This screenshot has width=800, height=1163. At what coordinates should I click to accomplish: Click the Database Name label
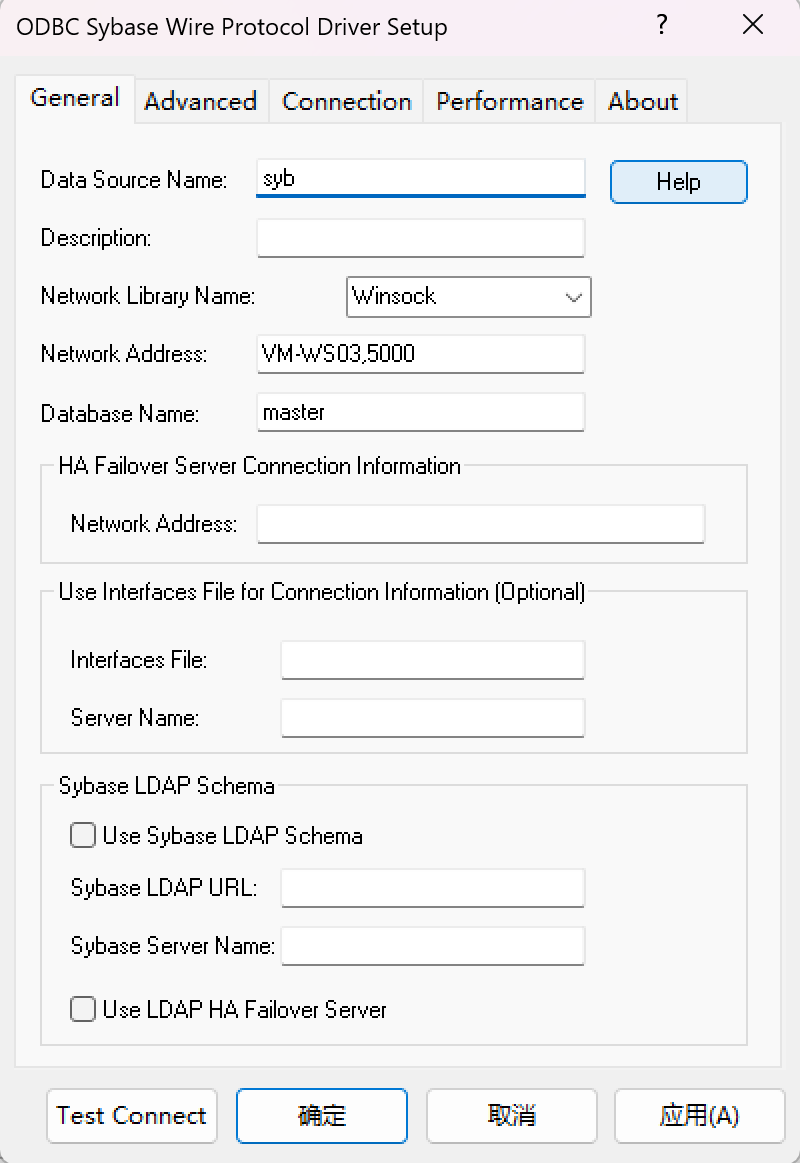[119, 413]
